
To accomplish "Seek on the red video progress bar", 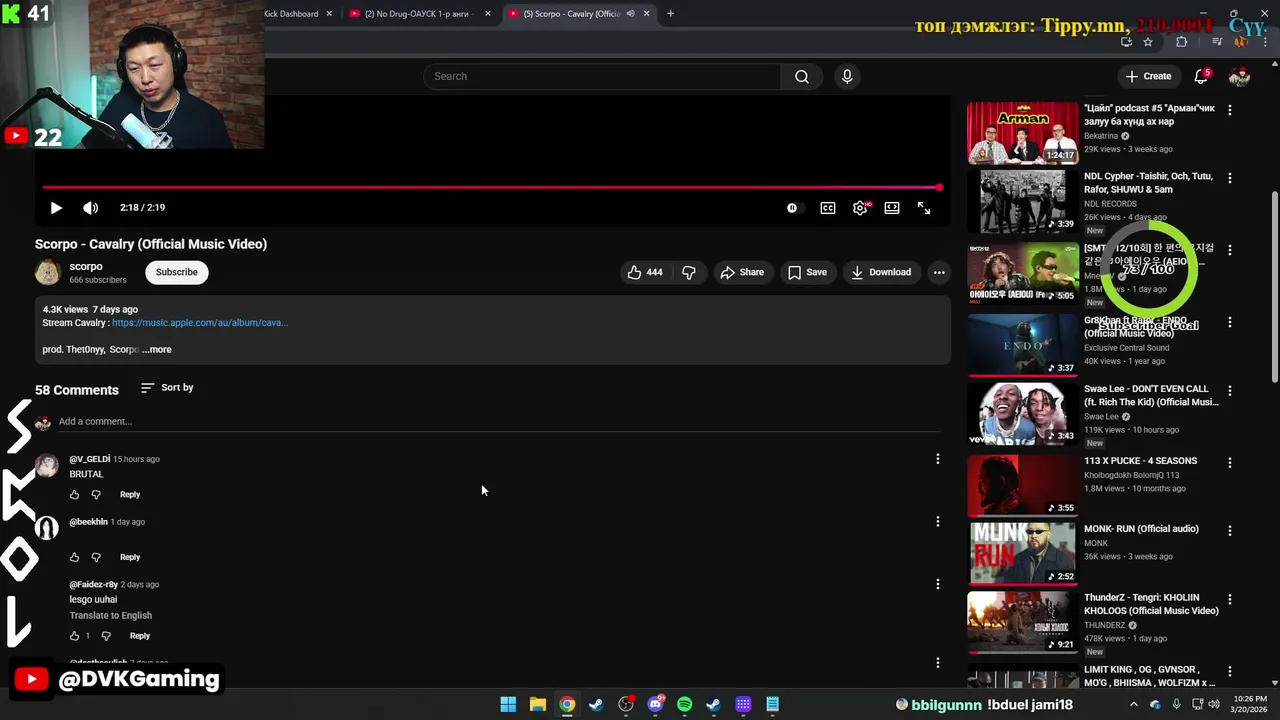I will point(491,187).
